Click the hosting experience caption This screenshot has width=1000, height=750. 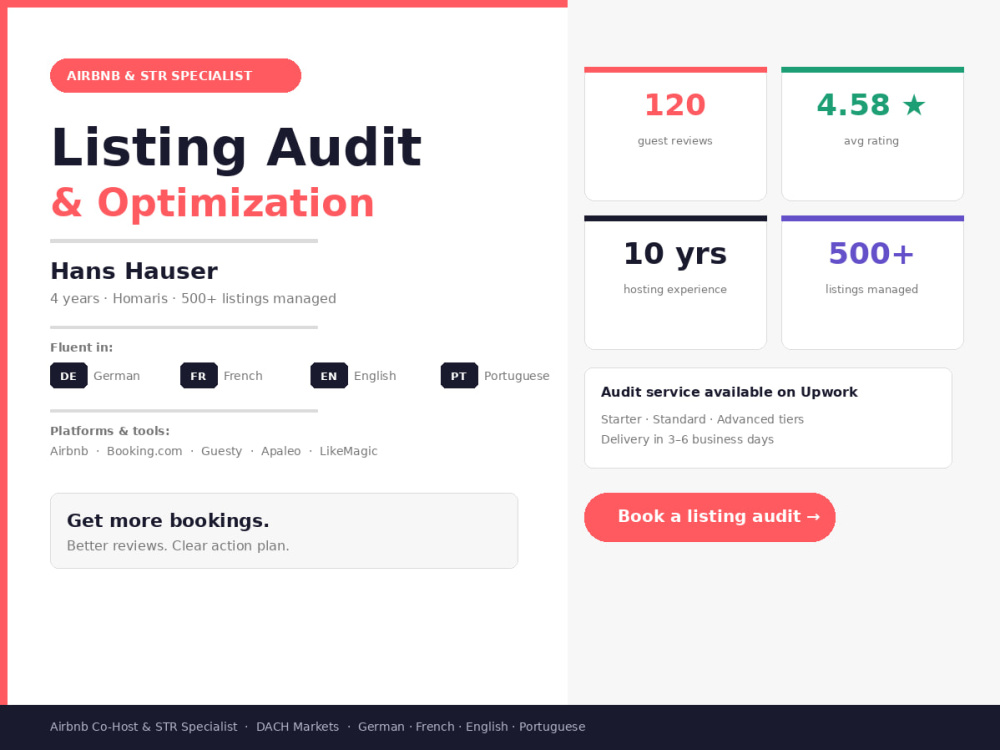point(675,290)
